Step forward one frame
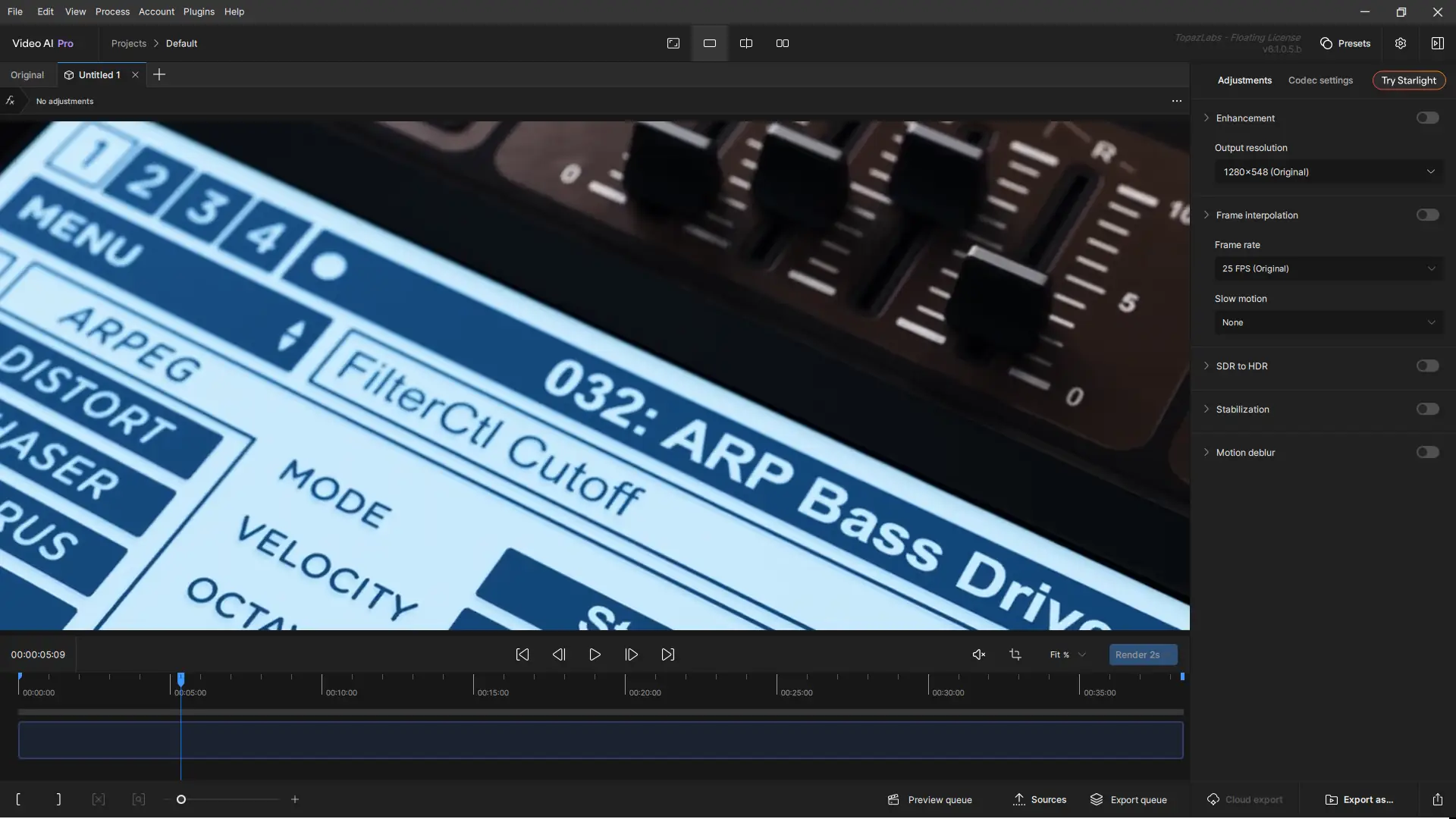1456x819 pixels. [x=631, y=654]
